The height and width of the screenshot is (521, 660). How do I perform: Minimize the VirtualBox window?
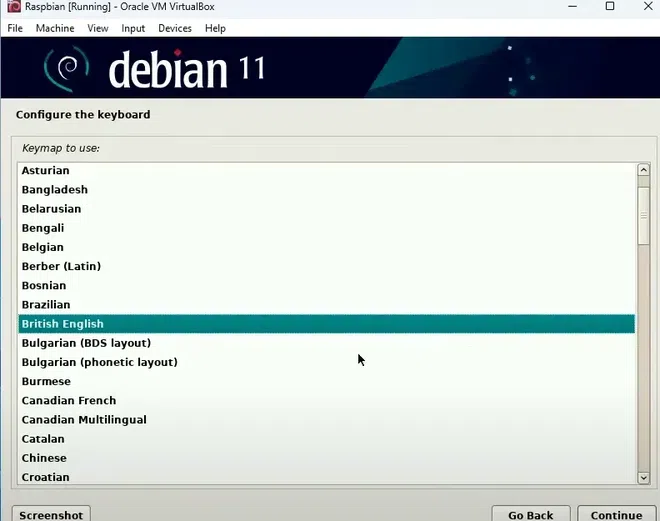coord(572,6)
